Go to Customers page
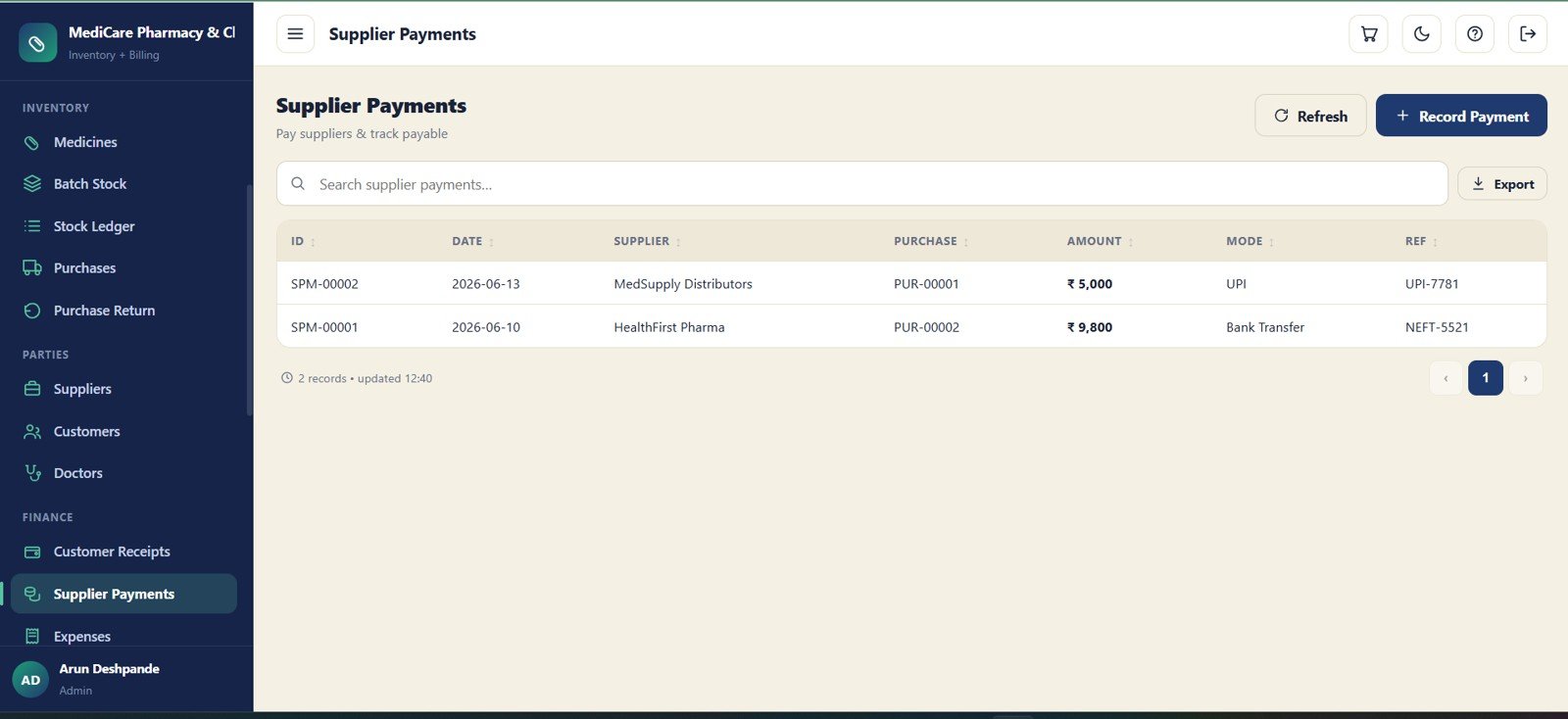Viewport: 1568px width, 719px height. (x=123, y=431)
